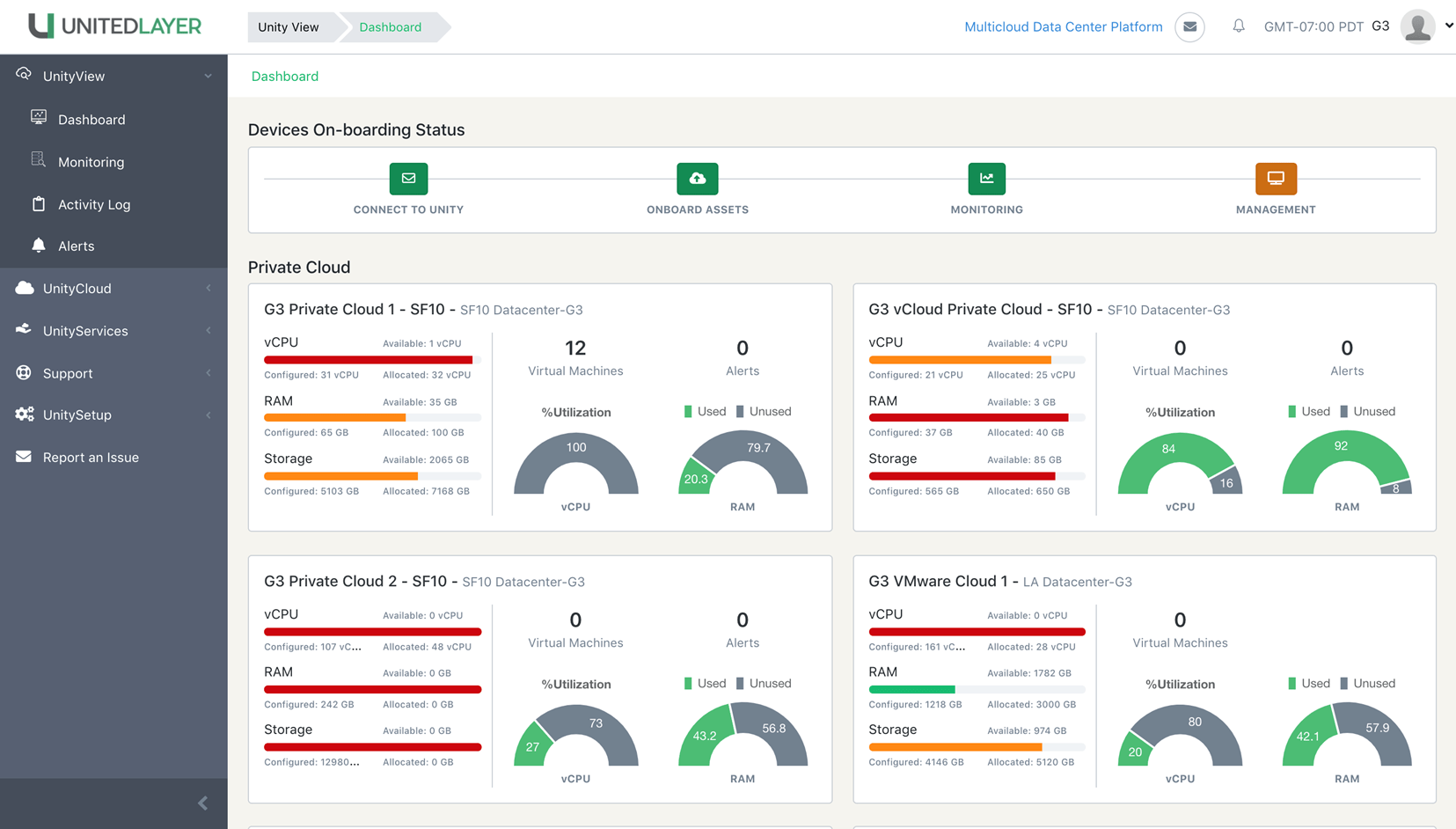Image resolution: width=1456 pixels, height=829 pixels.
Task: Click 'Available: 2065 GB' storage value
Action: point(426,459)
